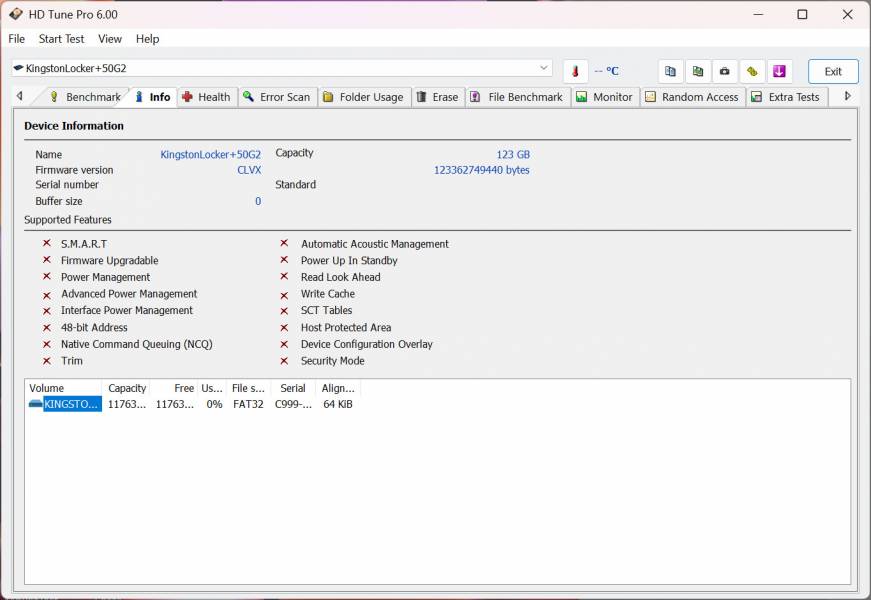Click the KINGSTO... volume drive icon
Screen dimensions: 871x600
pos(36,404)
